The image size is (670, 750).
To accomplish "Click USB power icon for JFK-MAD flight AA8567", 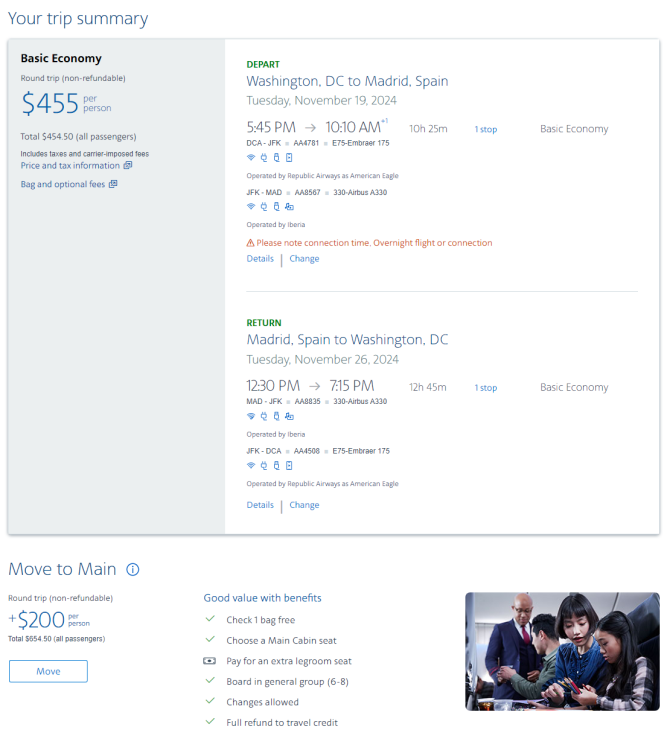I will [x=276, y=207].
